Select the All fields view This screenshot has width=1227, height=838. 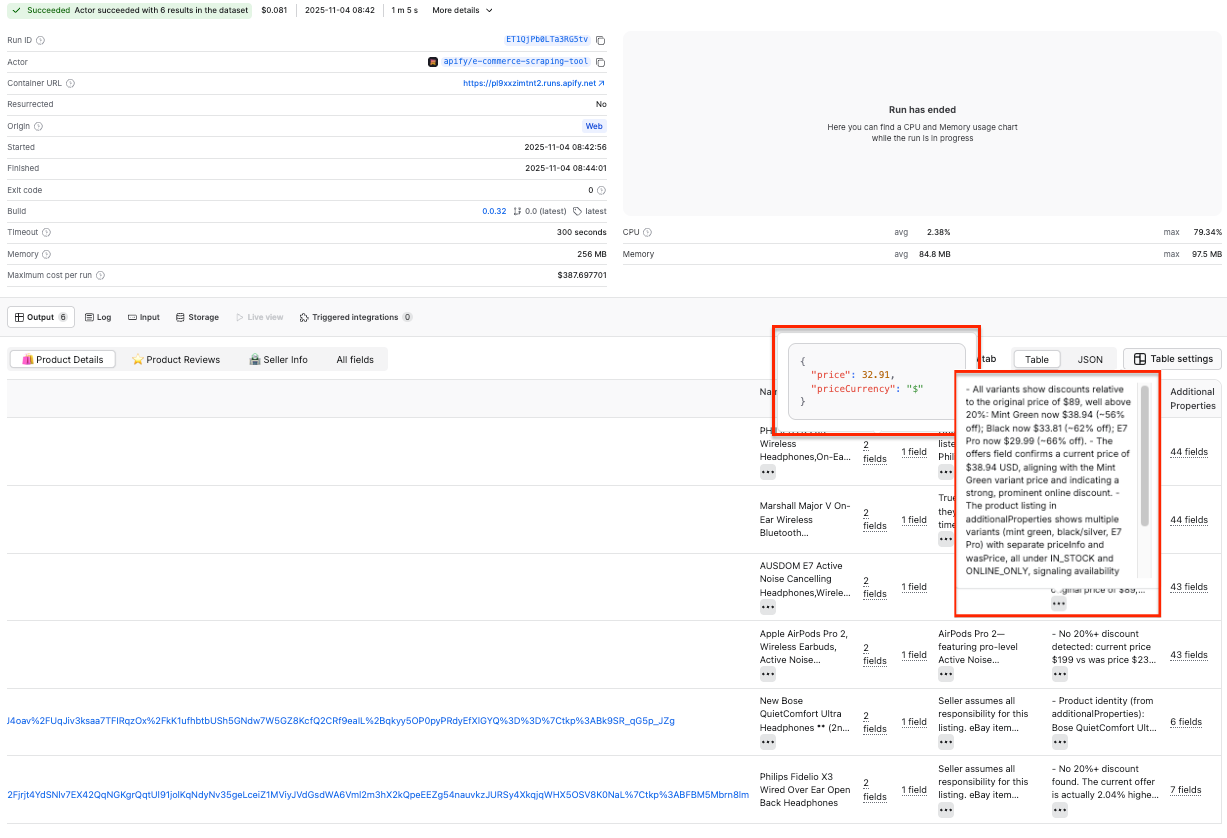[x=355, y=359]
